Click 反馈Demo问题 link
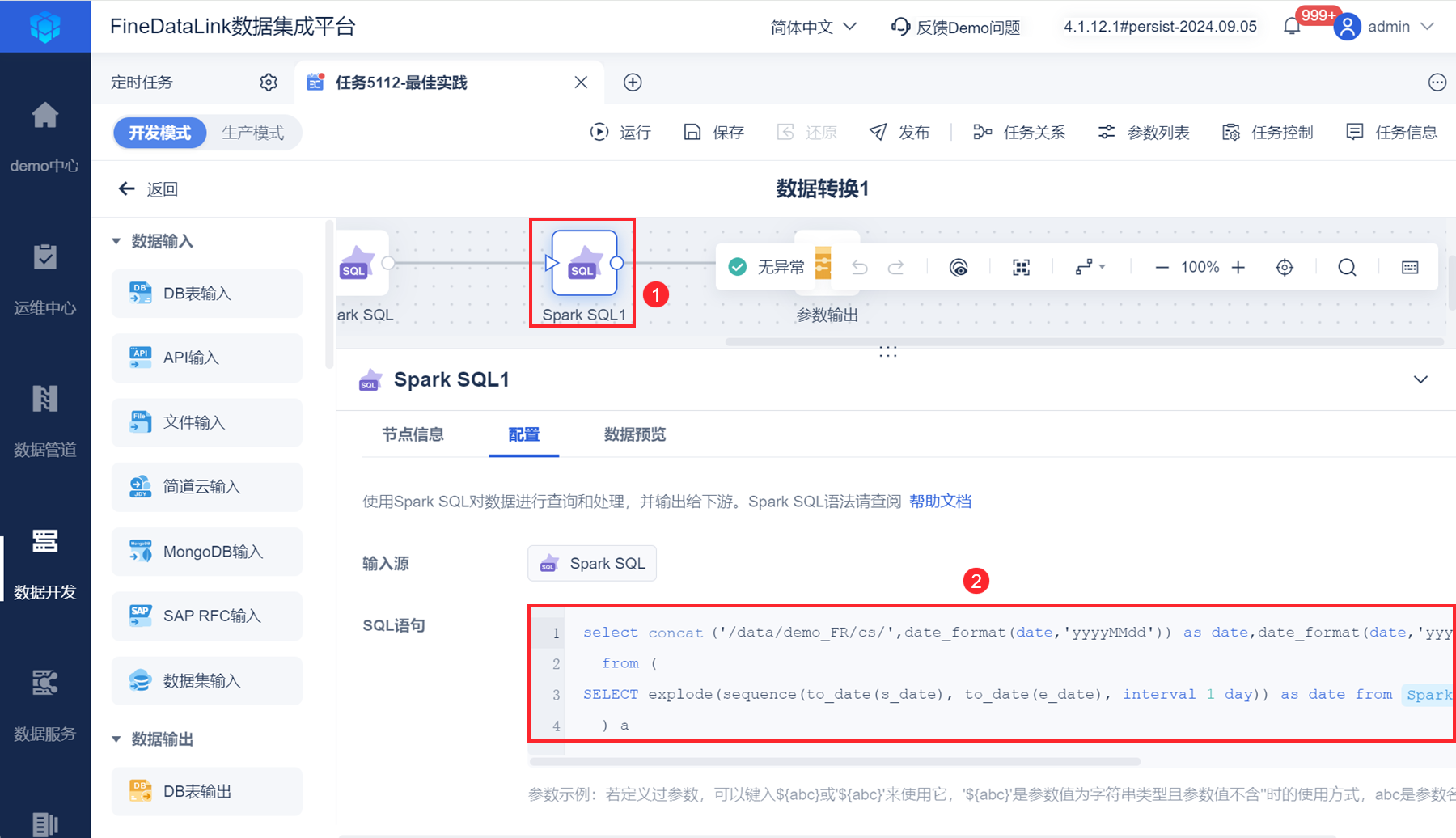Viewport: 1456px width, 838px height. 955,27
